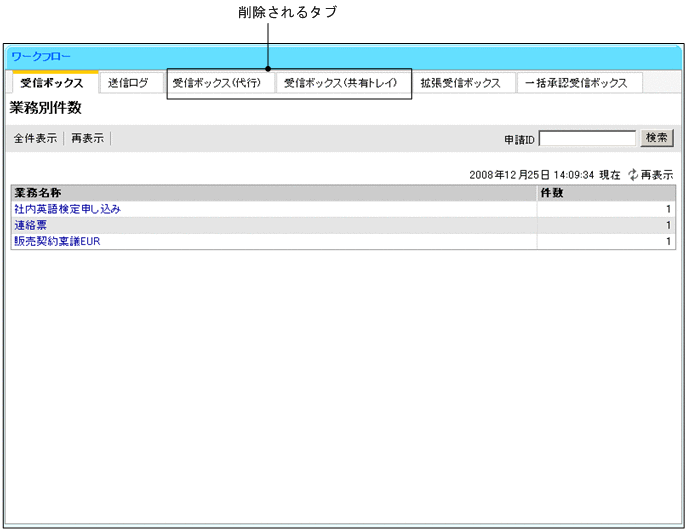Click the ワークフロー title text
This screenshot has width=687, height=531.
coord(41,57)
